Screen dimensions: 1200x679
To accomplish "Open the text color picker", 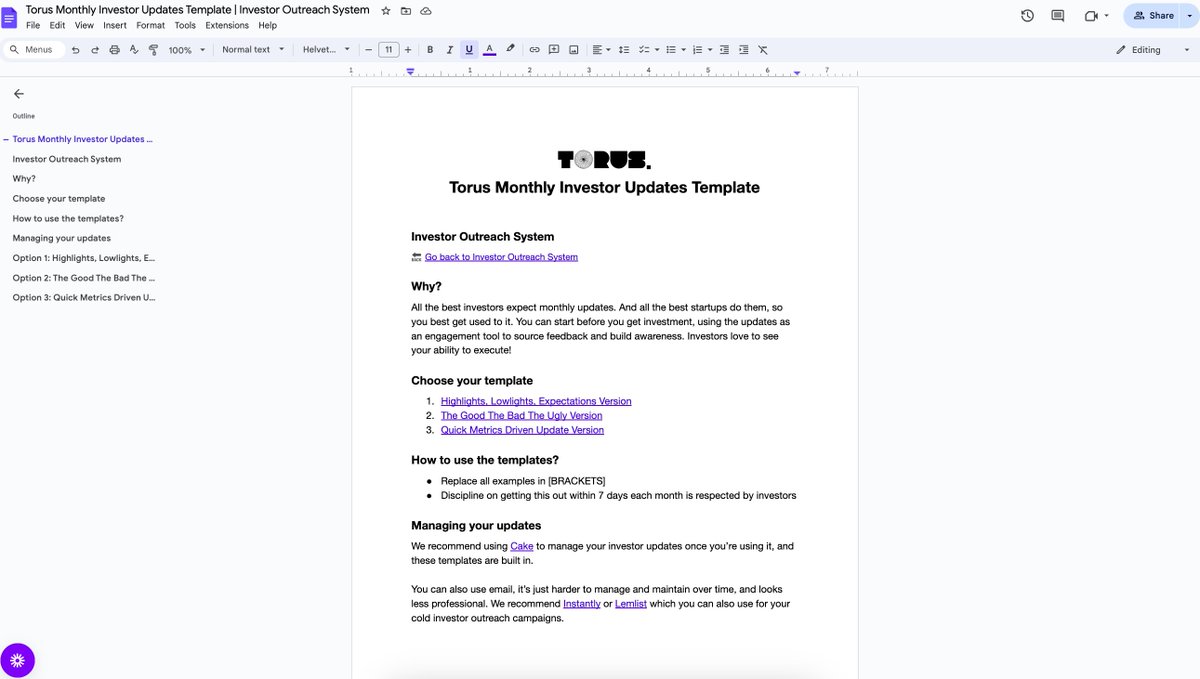I will pos(489,50).
